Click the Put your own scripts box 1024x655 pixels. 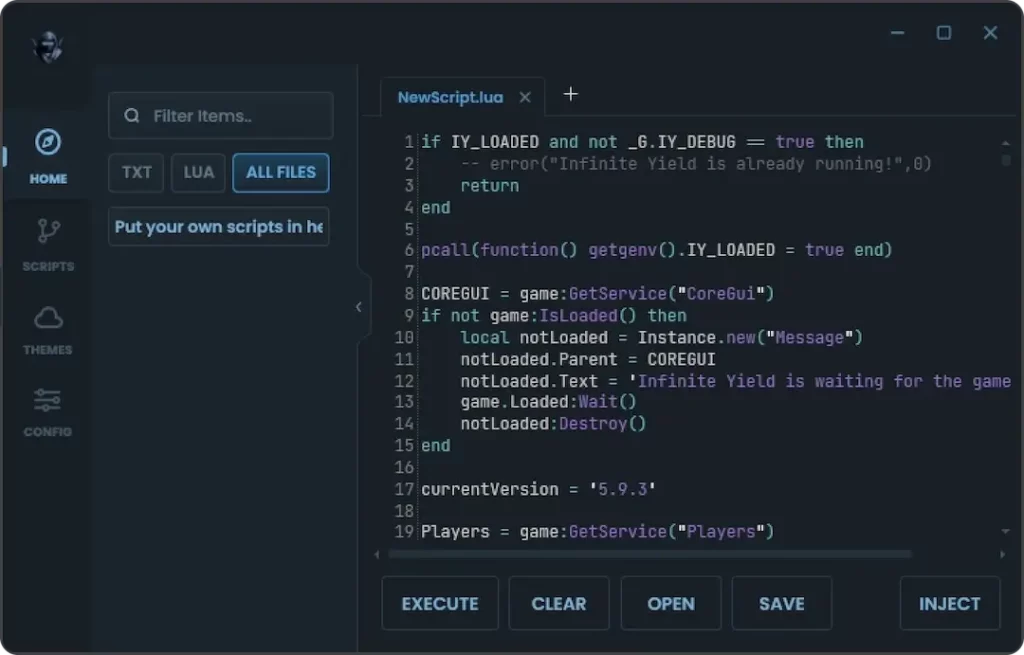[218, 227]
